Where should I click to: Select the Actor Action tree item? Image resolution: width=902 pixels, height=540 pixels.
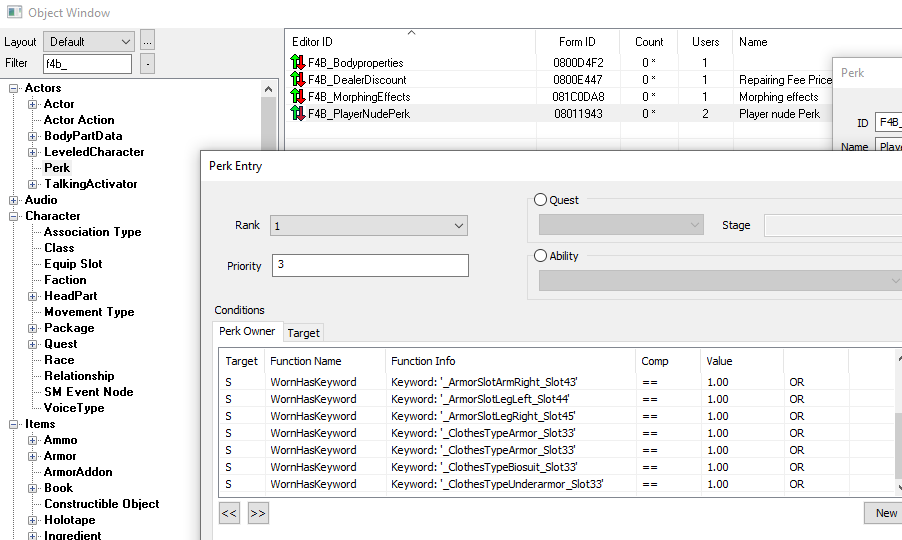(x=79, y=120)
